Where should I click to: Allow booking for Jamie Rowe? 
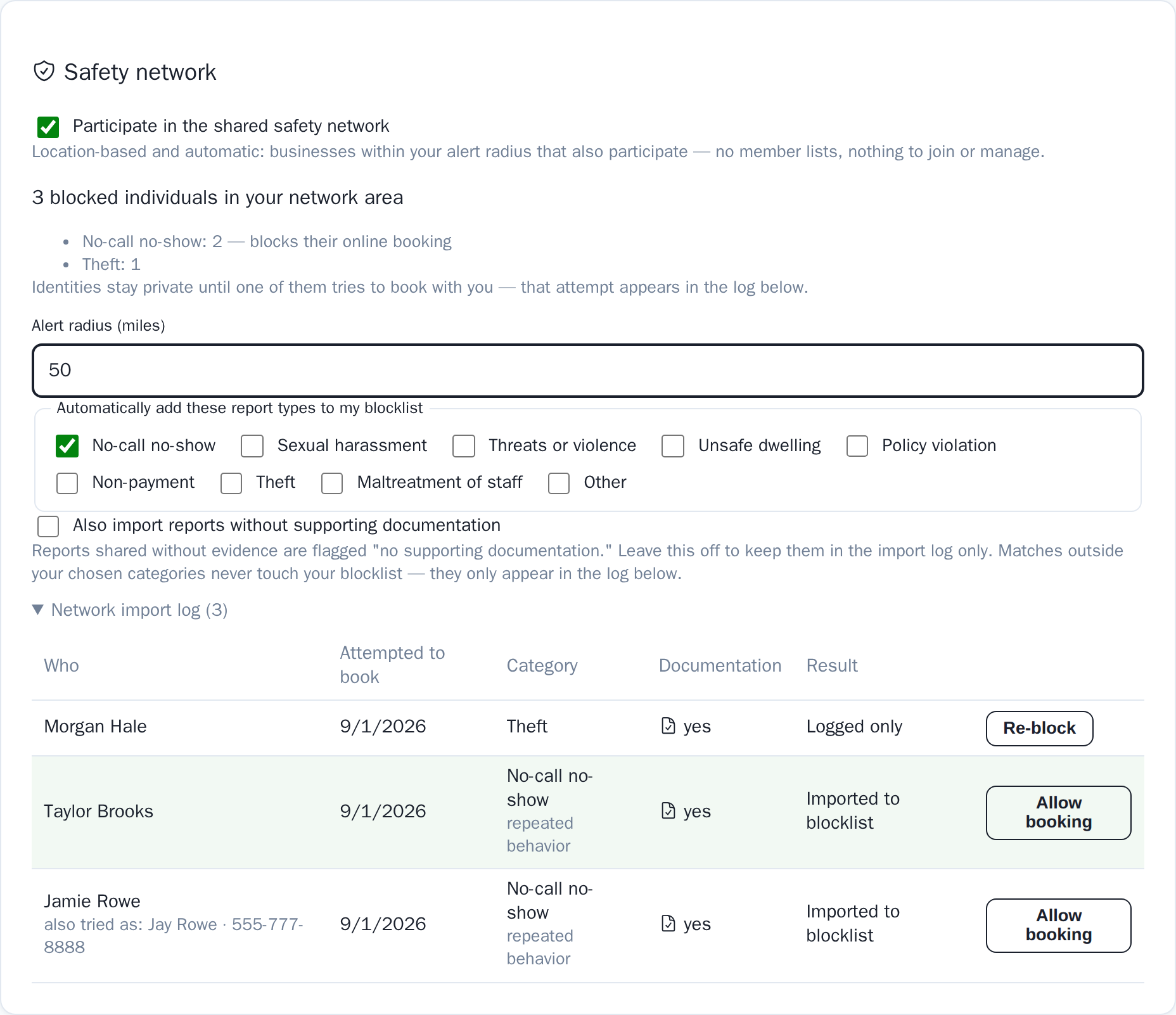coord(1058,925)
